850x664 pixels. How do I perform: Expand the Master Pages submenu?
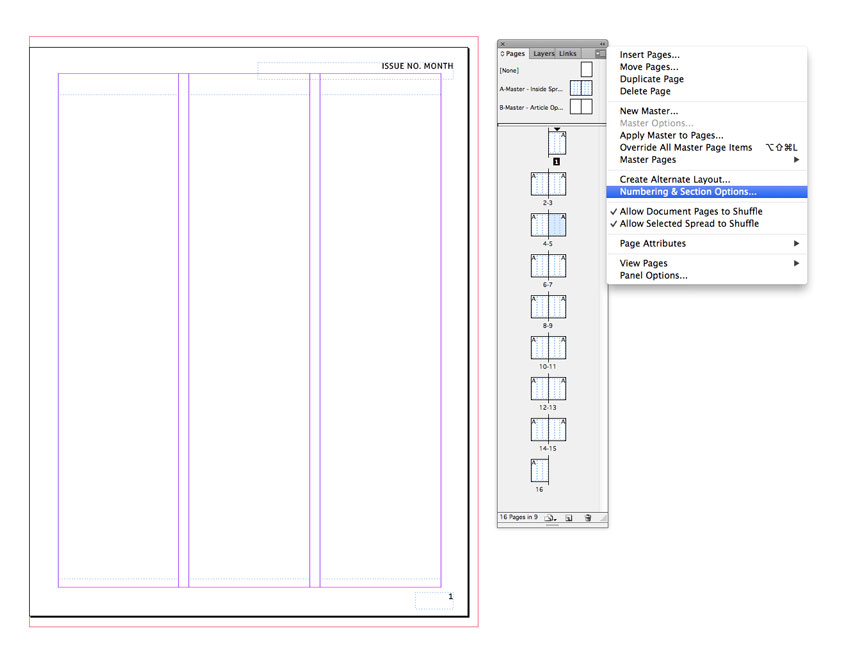(x=796, y=160)
